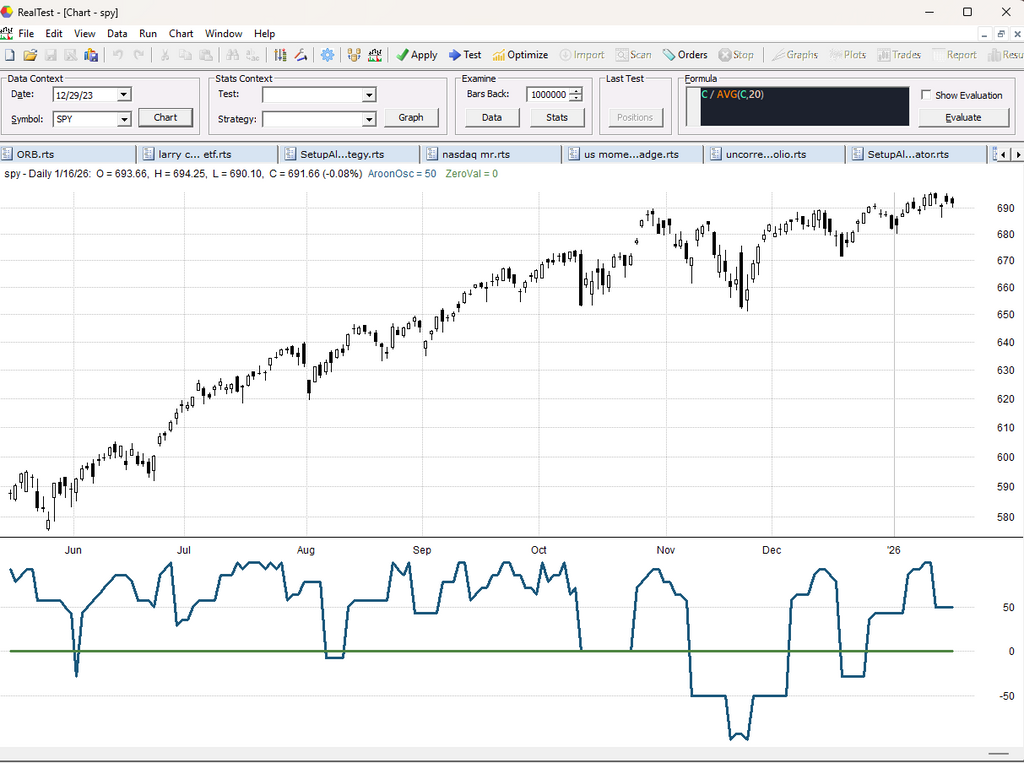Click the Data button under Examine

492,118
